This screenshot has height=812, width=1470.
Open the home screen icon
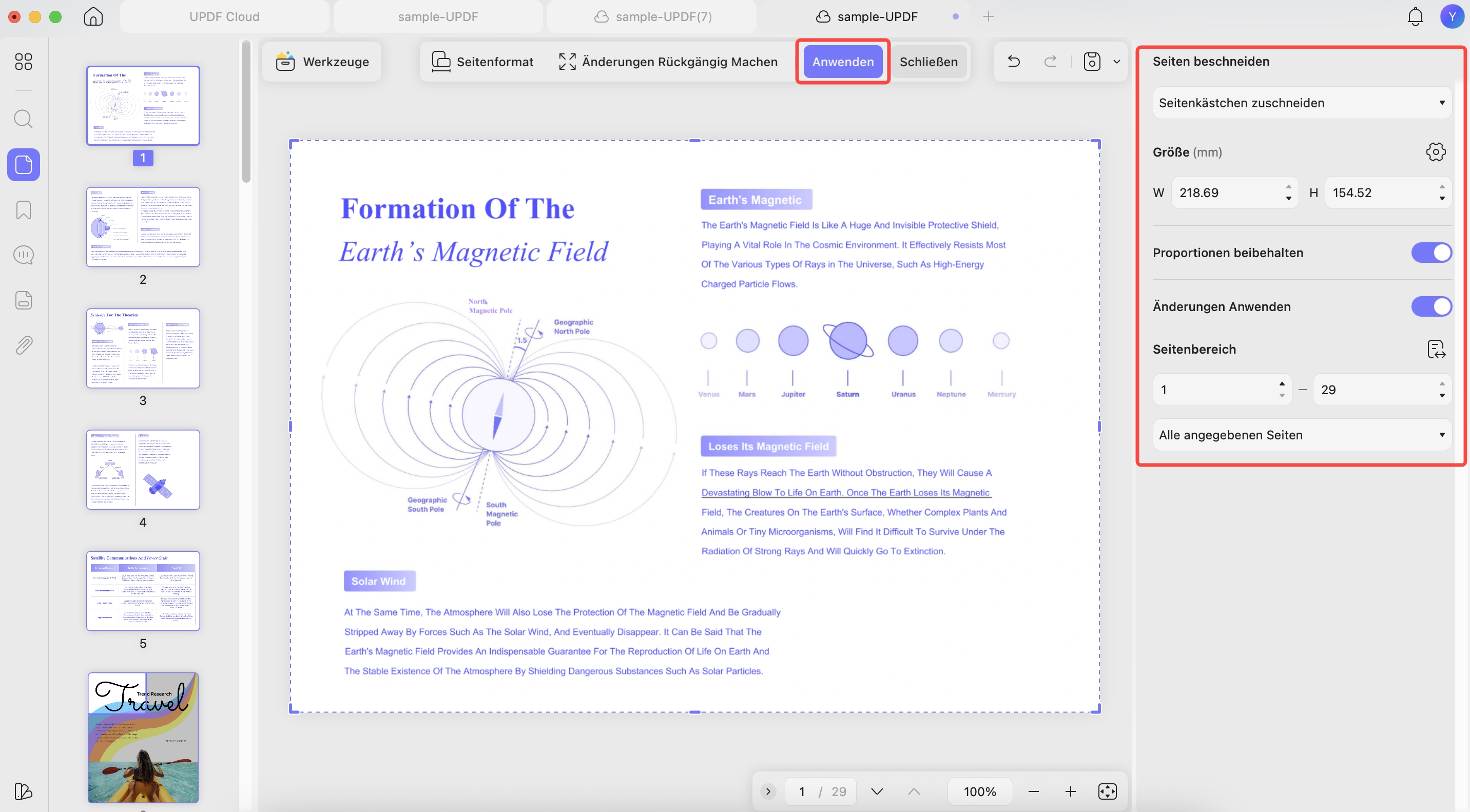pyautogui.click(x=93, y=16)
